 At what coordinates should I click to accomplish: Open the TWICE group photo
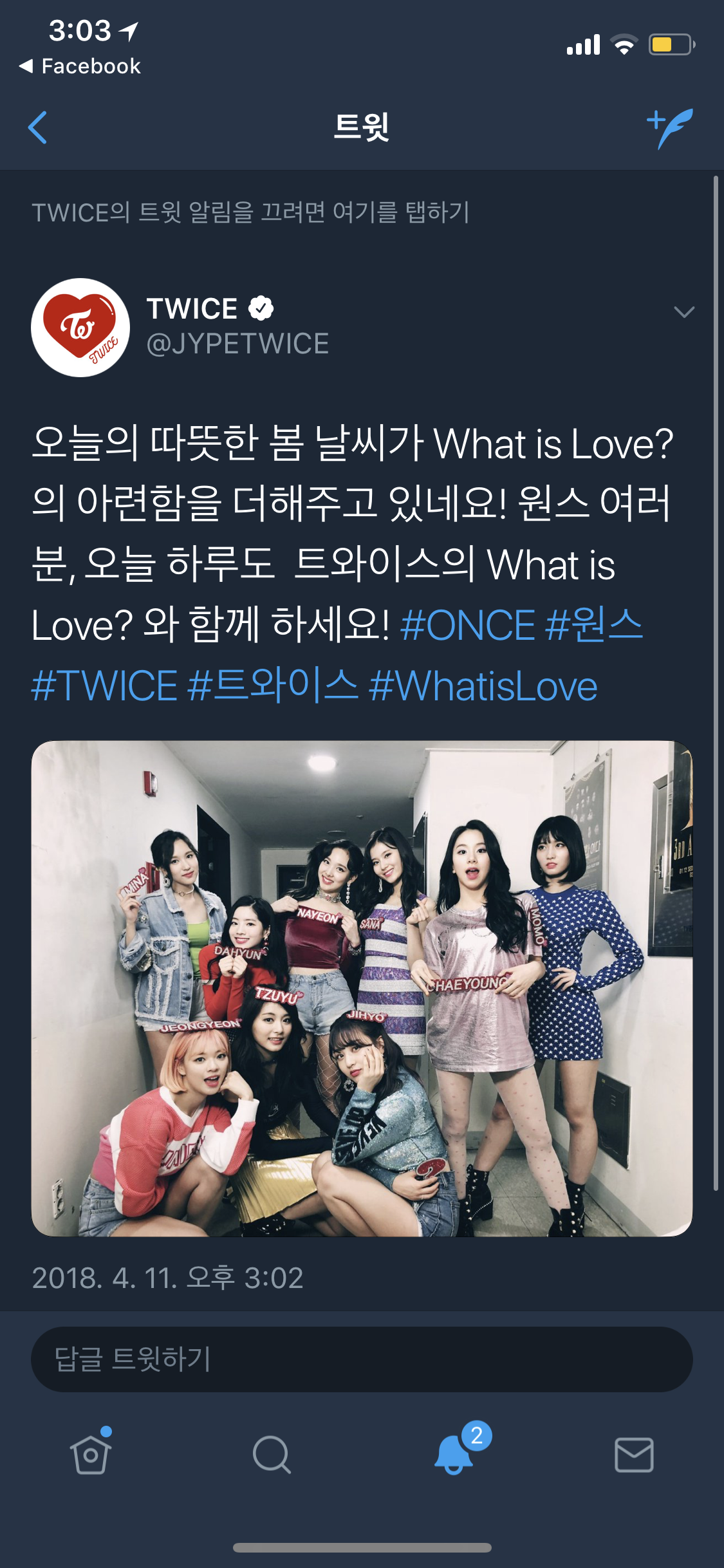(362, 988)
